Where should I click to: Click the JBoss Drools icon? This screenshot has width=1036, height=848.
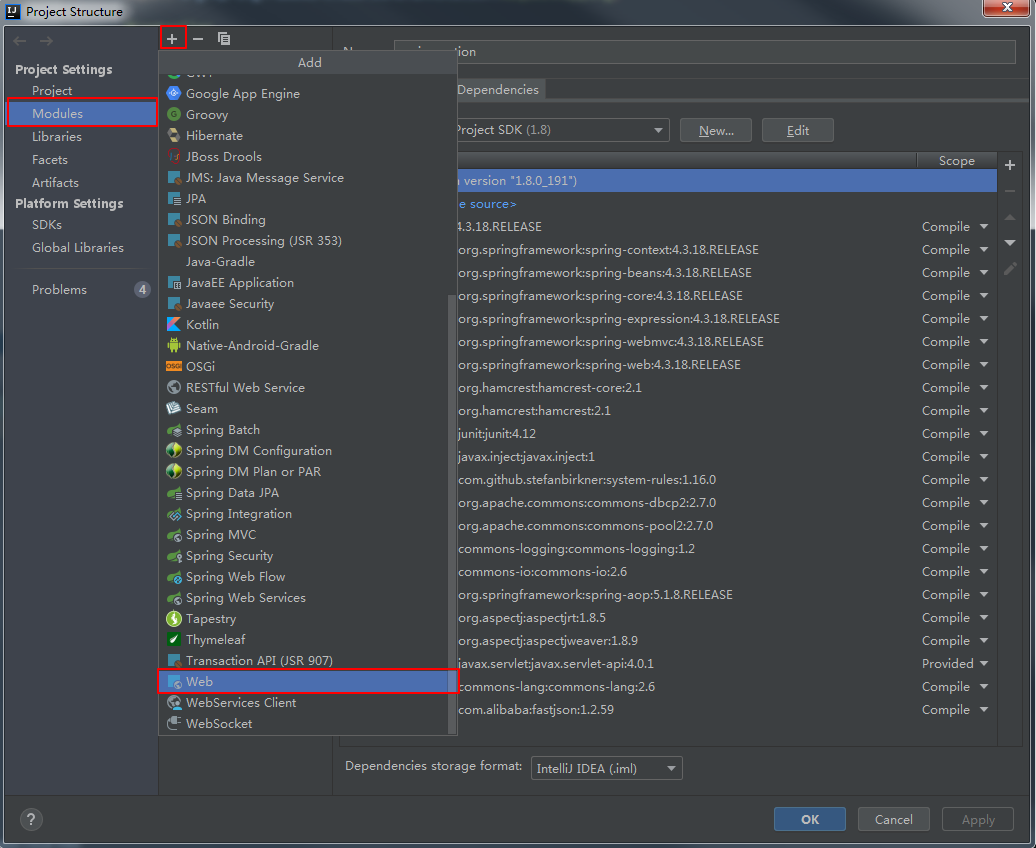(174, 157)
